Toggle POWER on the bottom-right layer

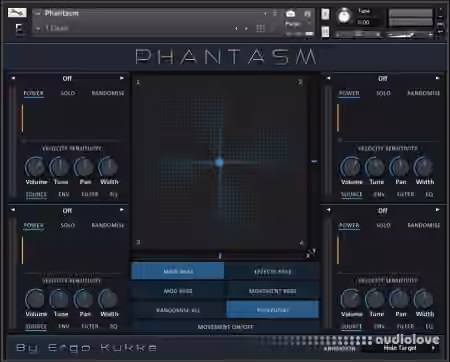[349, 225]
